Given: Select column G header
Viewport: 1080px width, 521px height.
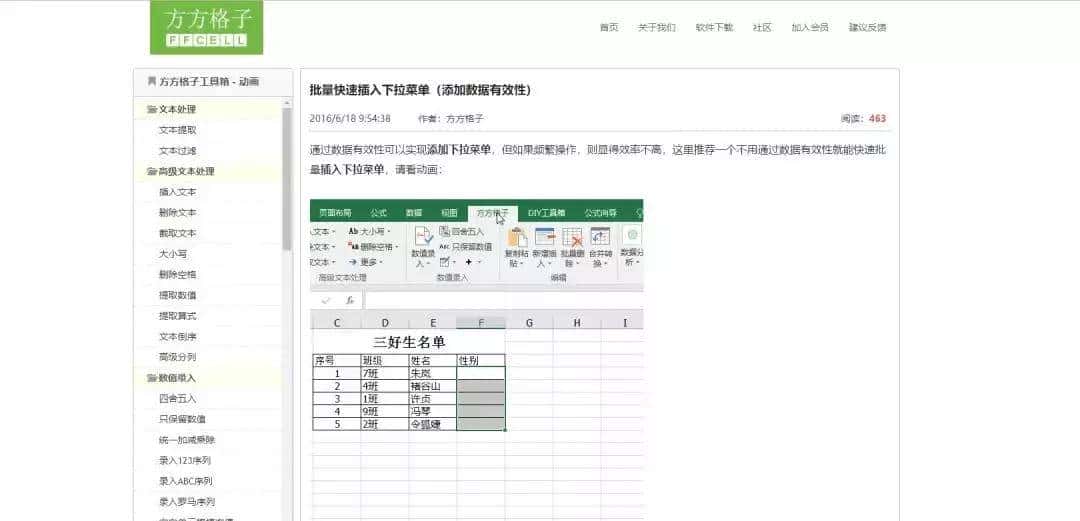Looking at the screenshot, I should point(529,323).
